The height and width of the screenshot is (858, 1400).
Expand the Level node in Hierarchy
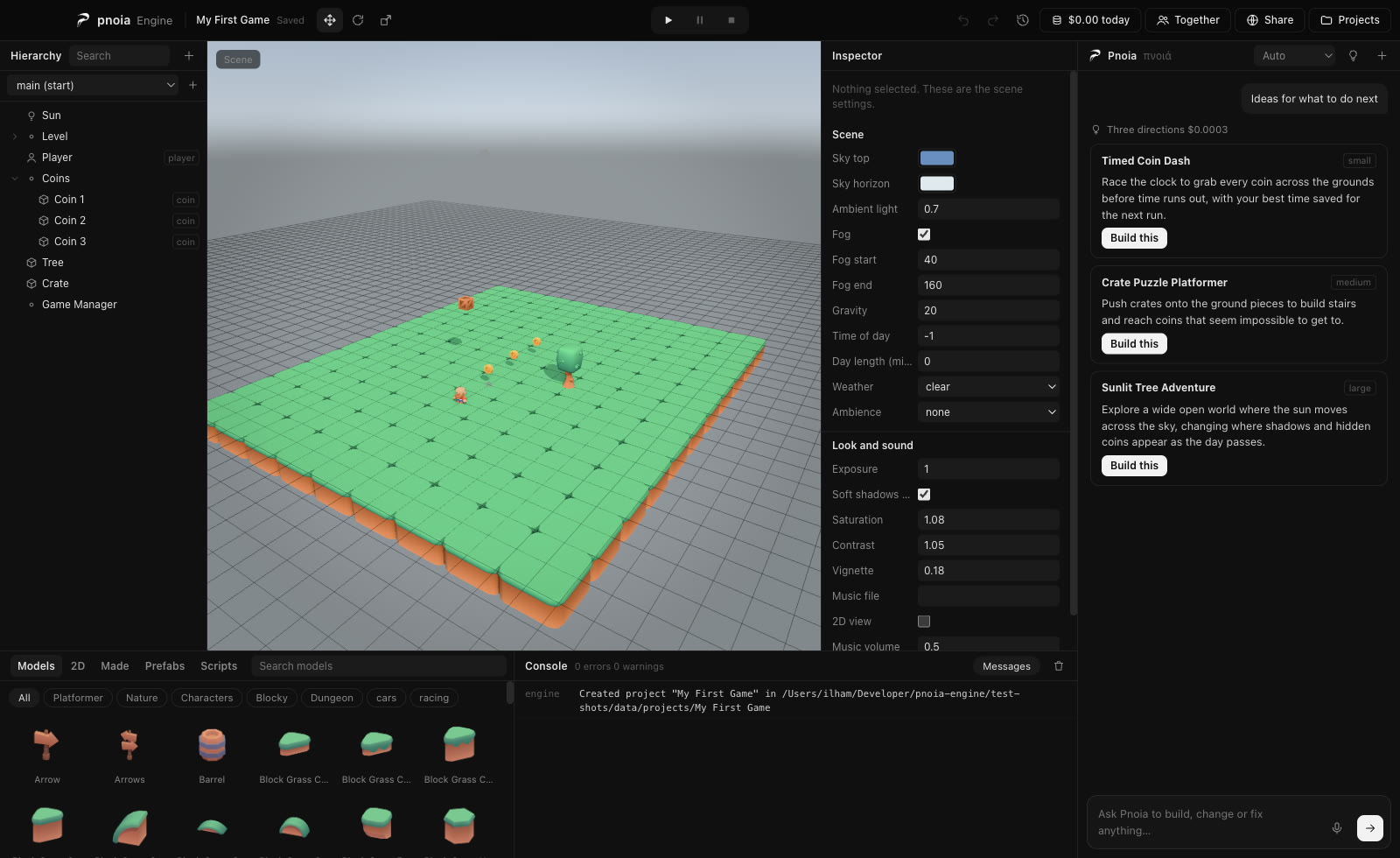tap(15, 137)
